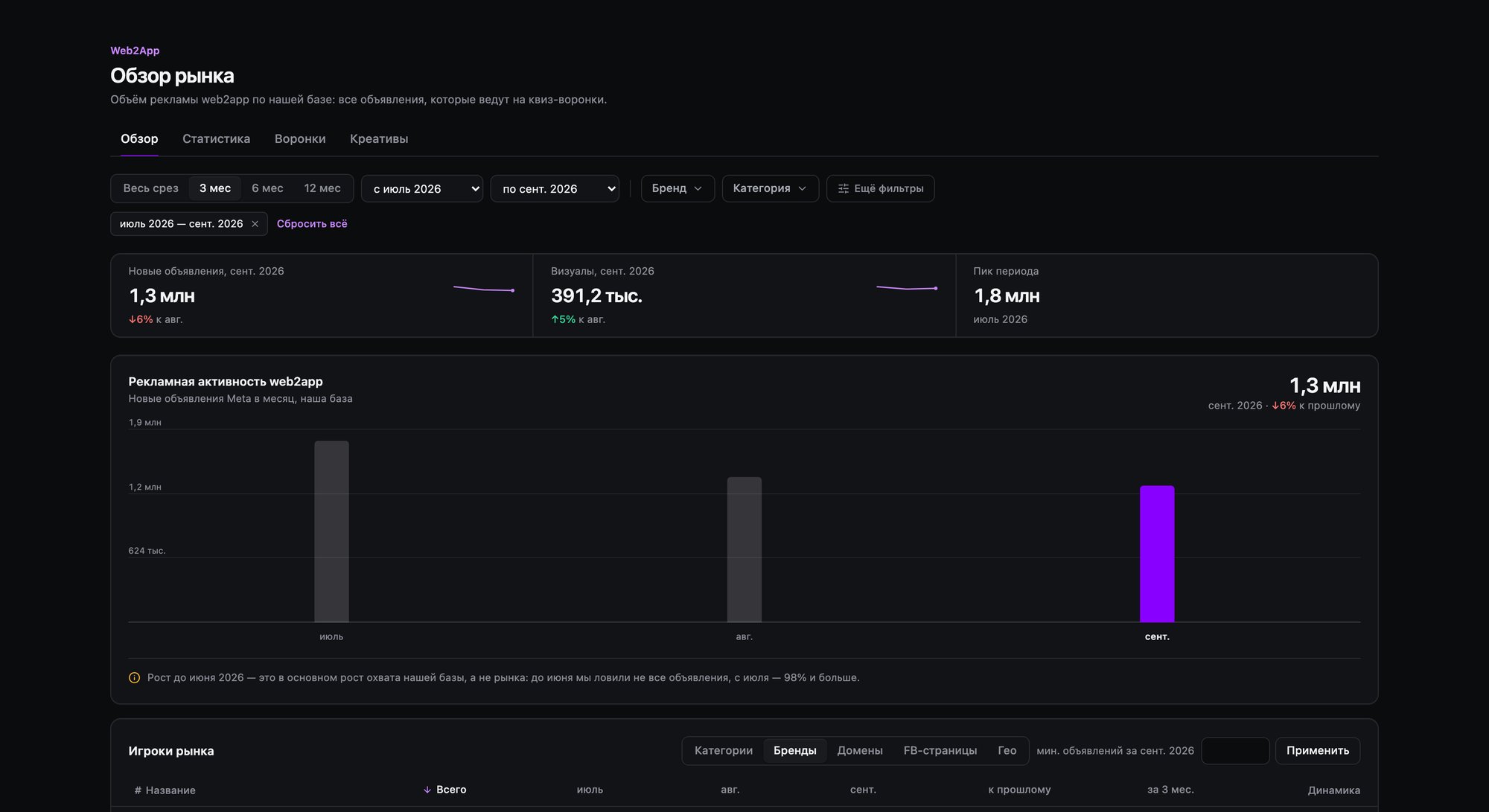Switch period to 12 мес
This screenshot has width=1489, height=812.
tap(322, 188)
